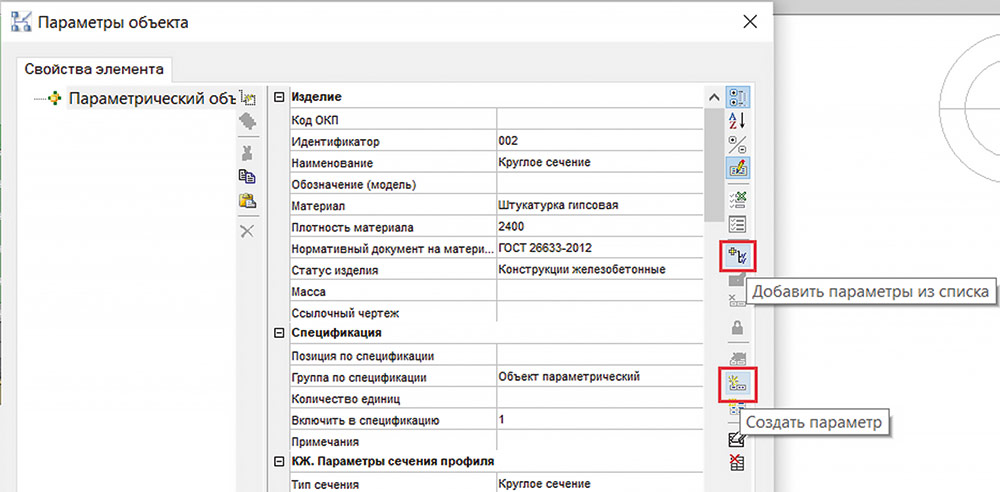
Task: Click the scroll-up arrow of the property list
Action: click(x=713, y=98)
